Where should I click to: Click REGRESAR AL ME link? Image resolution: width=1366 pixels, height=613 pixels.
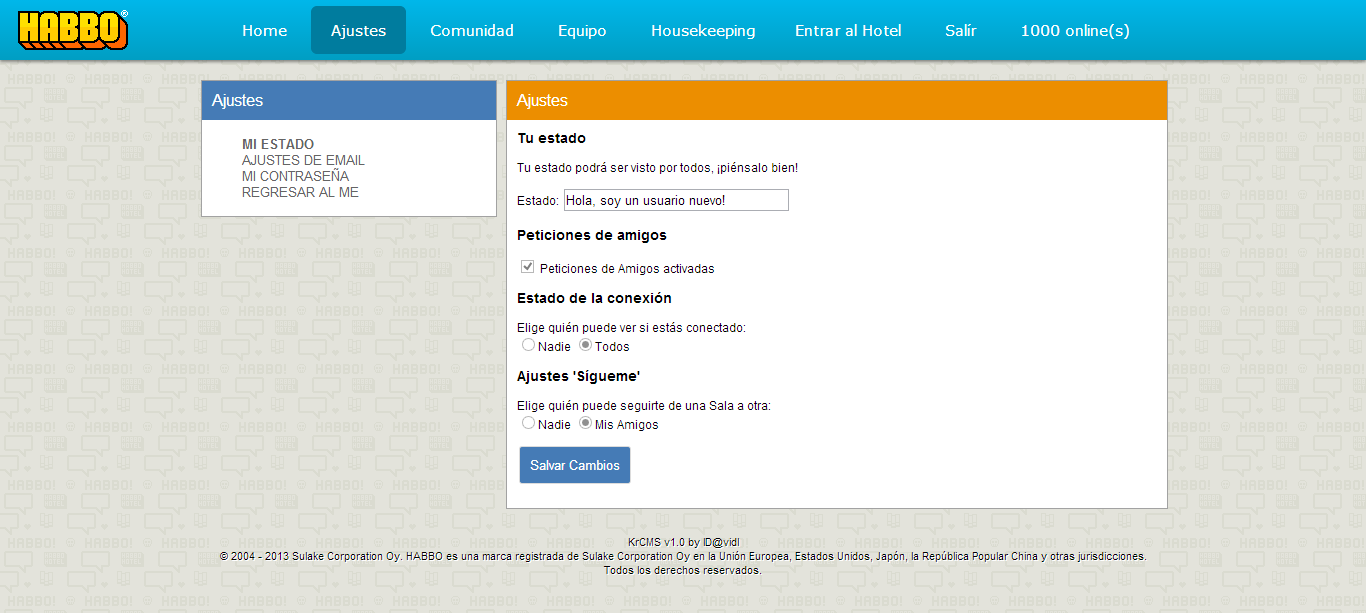[x=300, y=192]
